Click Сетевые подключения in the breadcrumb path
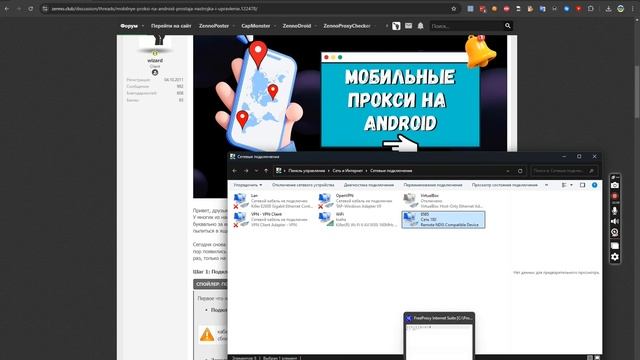 click(x=391, y=171)
